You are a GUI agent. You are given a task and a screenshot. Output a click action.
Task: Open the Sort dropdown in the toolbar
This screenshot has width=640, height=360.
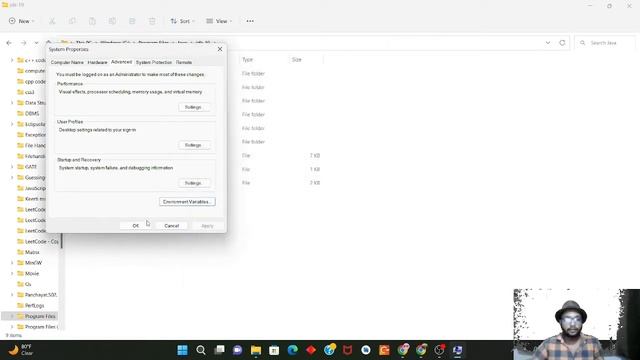pyautogui.click(x=182, y=21)
